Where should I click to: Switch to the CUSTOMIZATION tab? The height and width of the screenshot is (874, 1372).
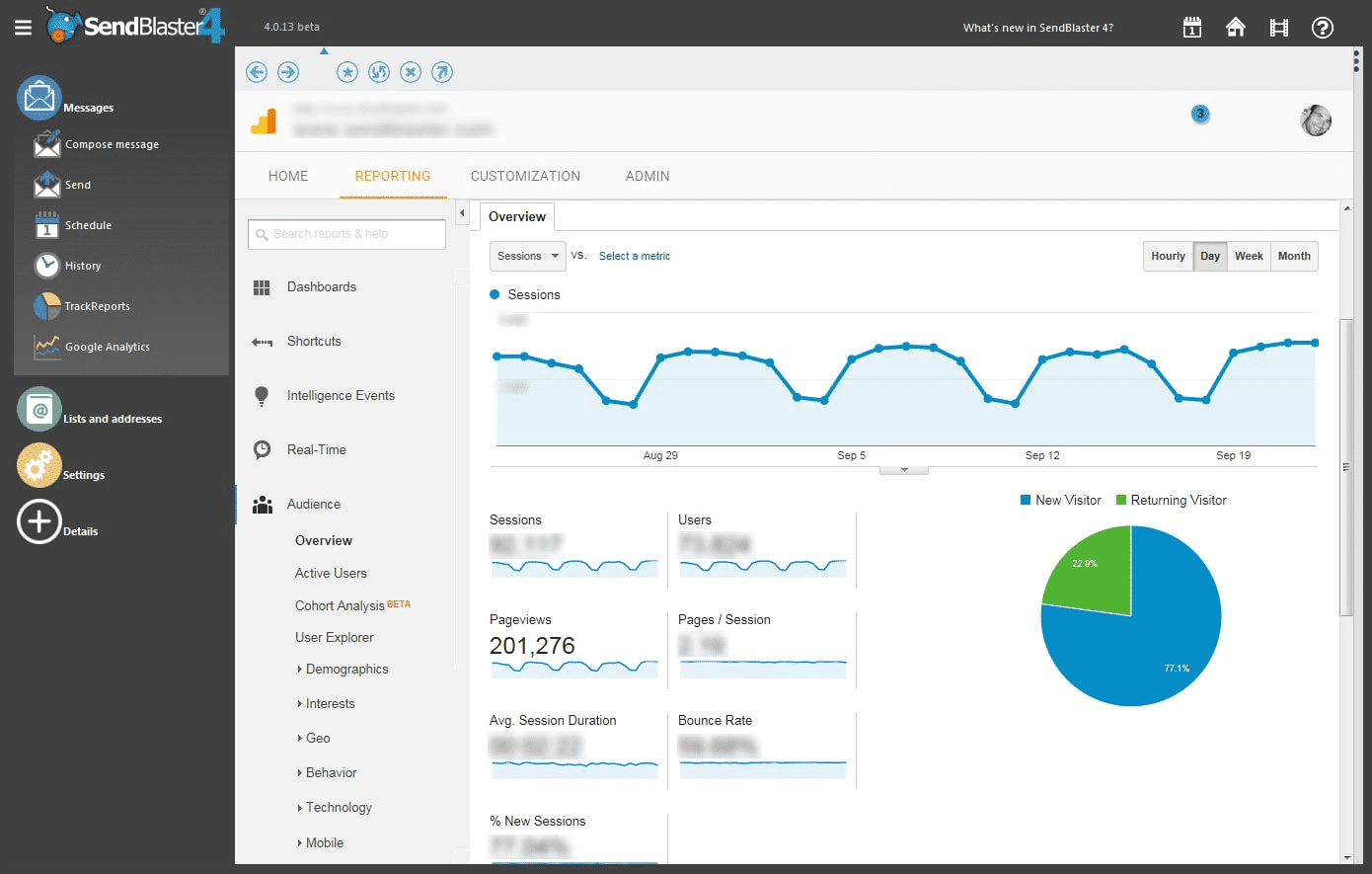[525, 176]
